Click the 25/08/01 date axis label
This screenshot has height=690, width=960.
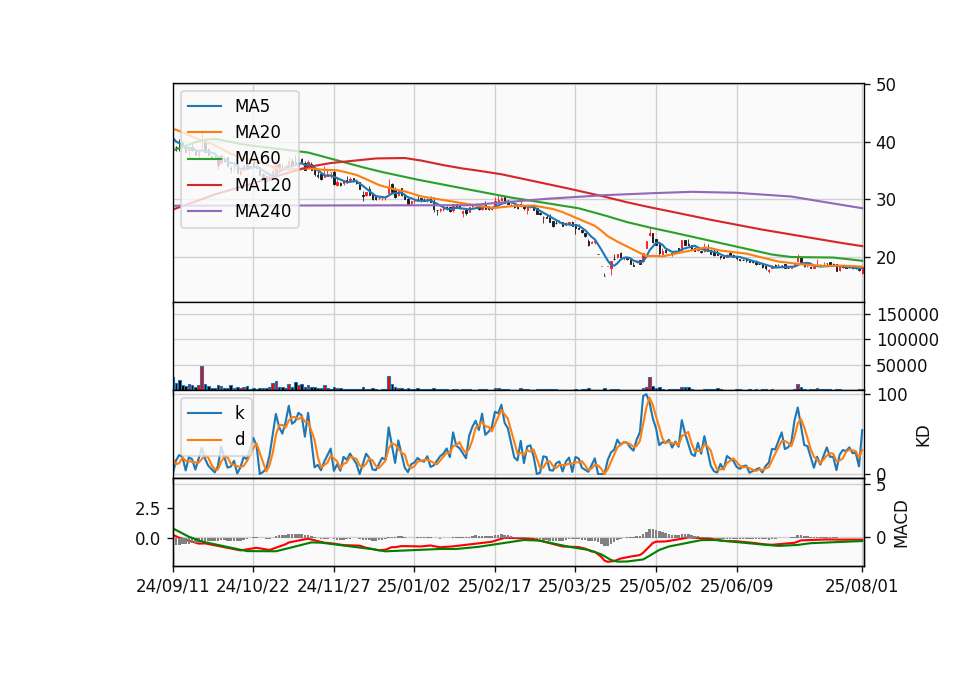861,586
